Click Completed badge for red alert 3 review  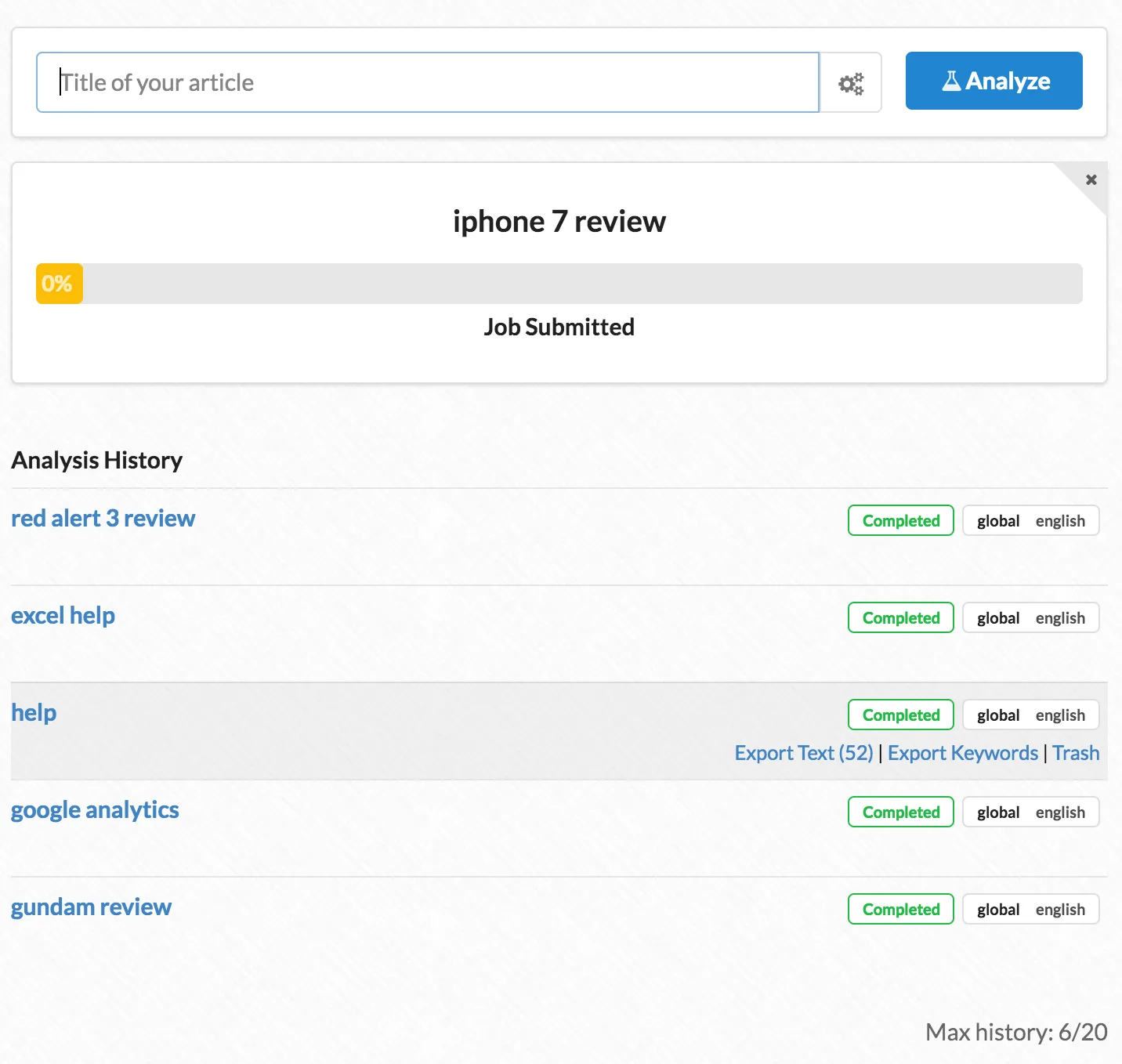(901, 520)
